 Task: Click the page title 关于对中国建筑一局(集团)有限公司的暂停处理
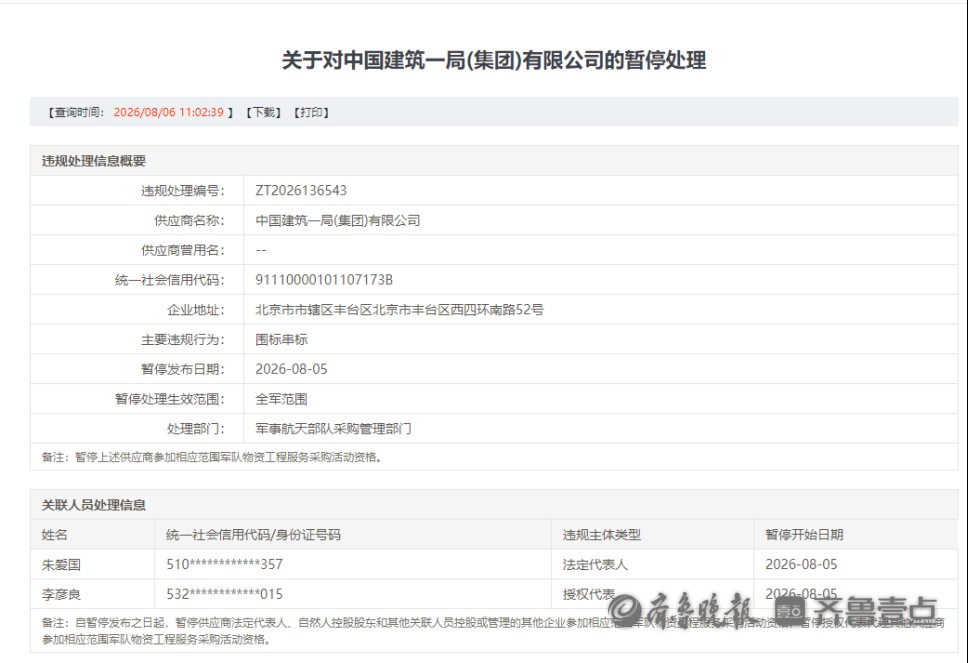(494, 60)
